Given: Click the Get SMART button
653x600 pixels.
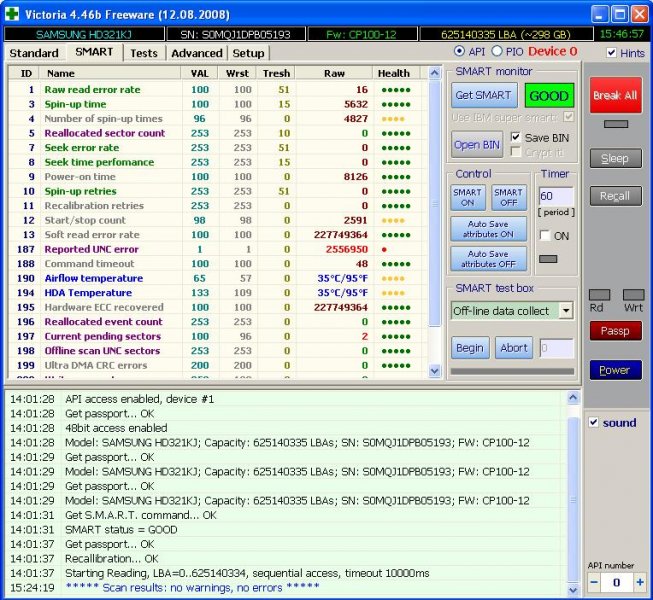Looking at the screenshot, I should (483, 96).
